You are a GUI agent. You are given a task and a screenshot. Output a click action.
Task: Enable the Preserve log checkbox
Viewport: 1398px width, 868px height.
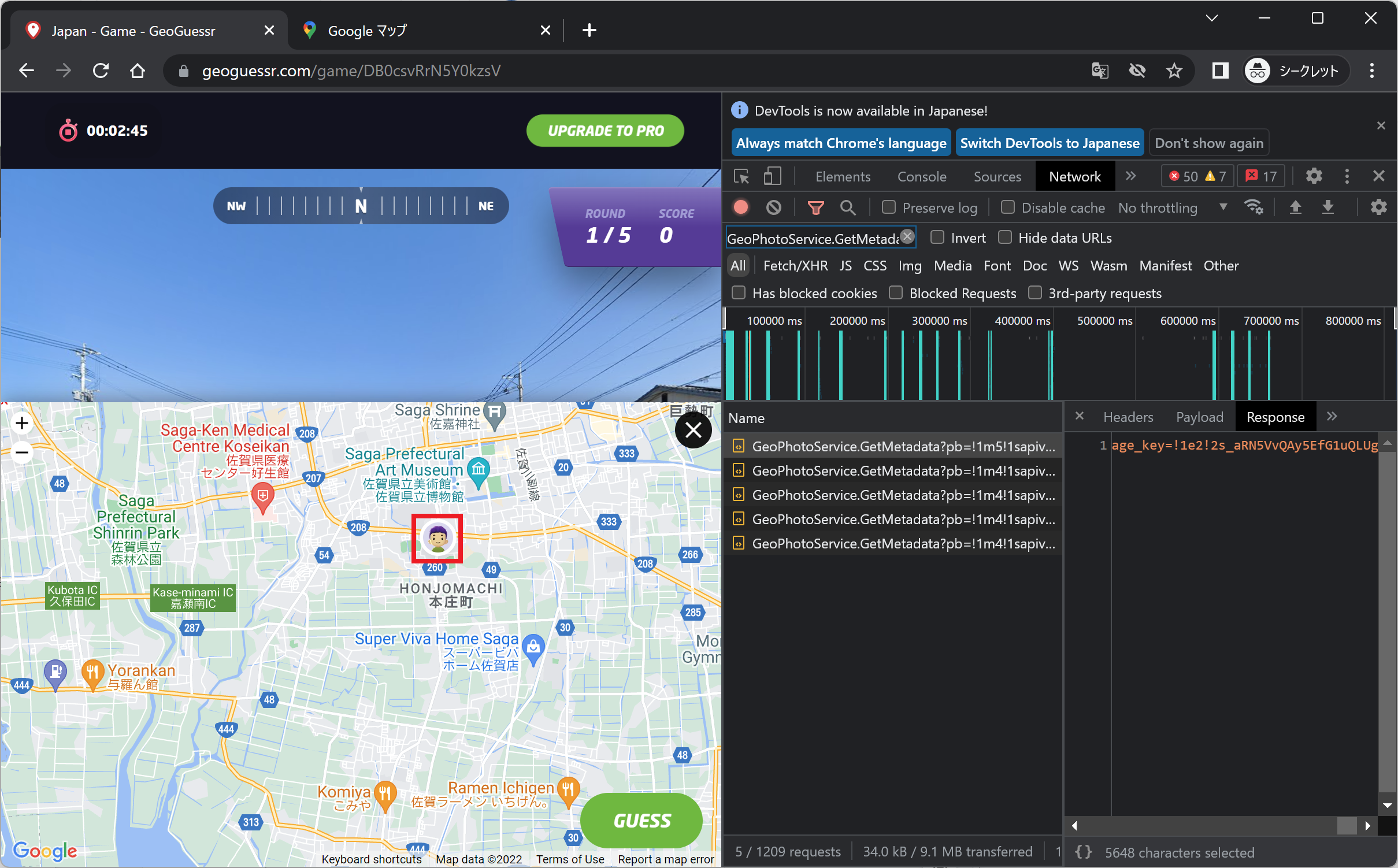coord(888,207)
